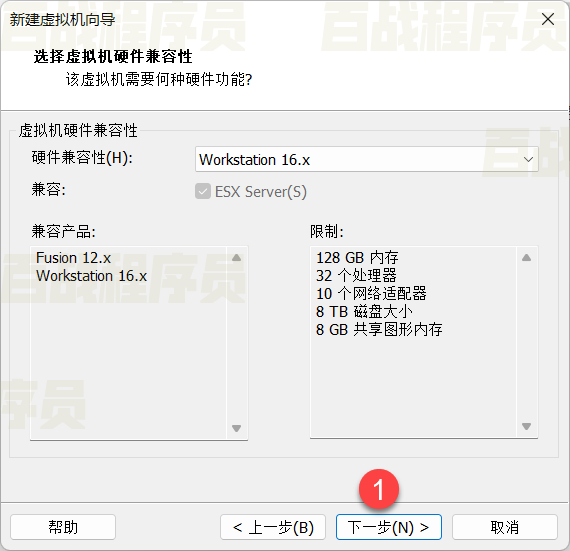Go back with the 上一步(B) button
Viewport: 570px width, 551px height.
(273, 527)
